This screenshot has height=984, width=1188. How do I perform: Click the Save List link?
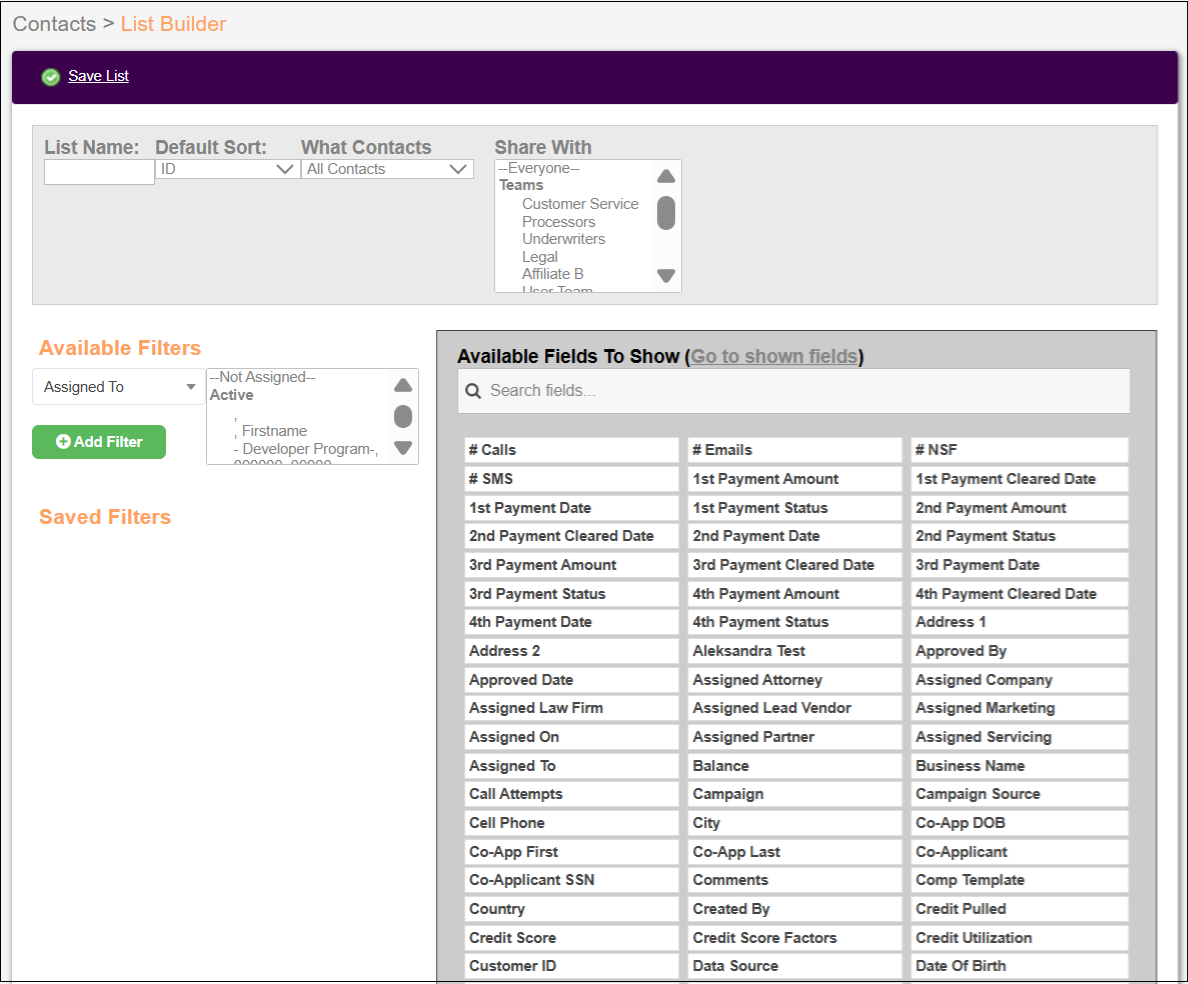point(98,76)
